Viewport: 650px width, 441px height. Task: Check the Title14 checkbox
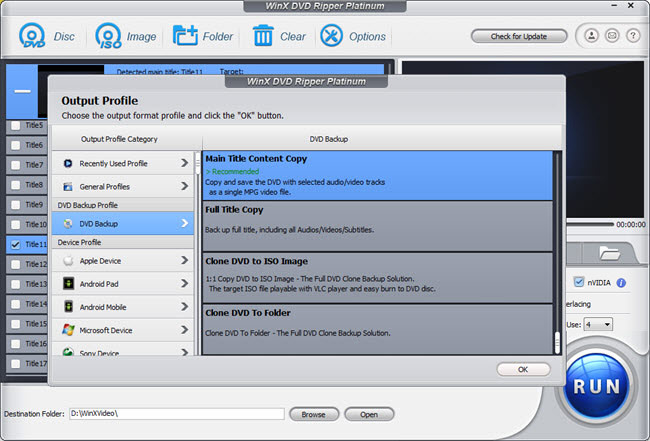coord(16,304)
